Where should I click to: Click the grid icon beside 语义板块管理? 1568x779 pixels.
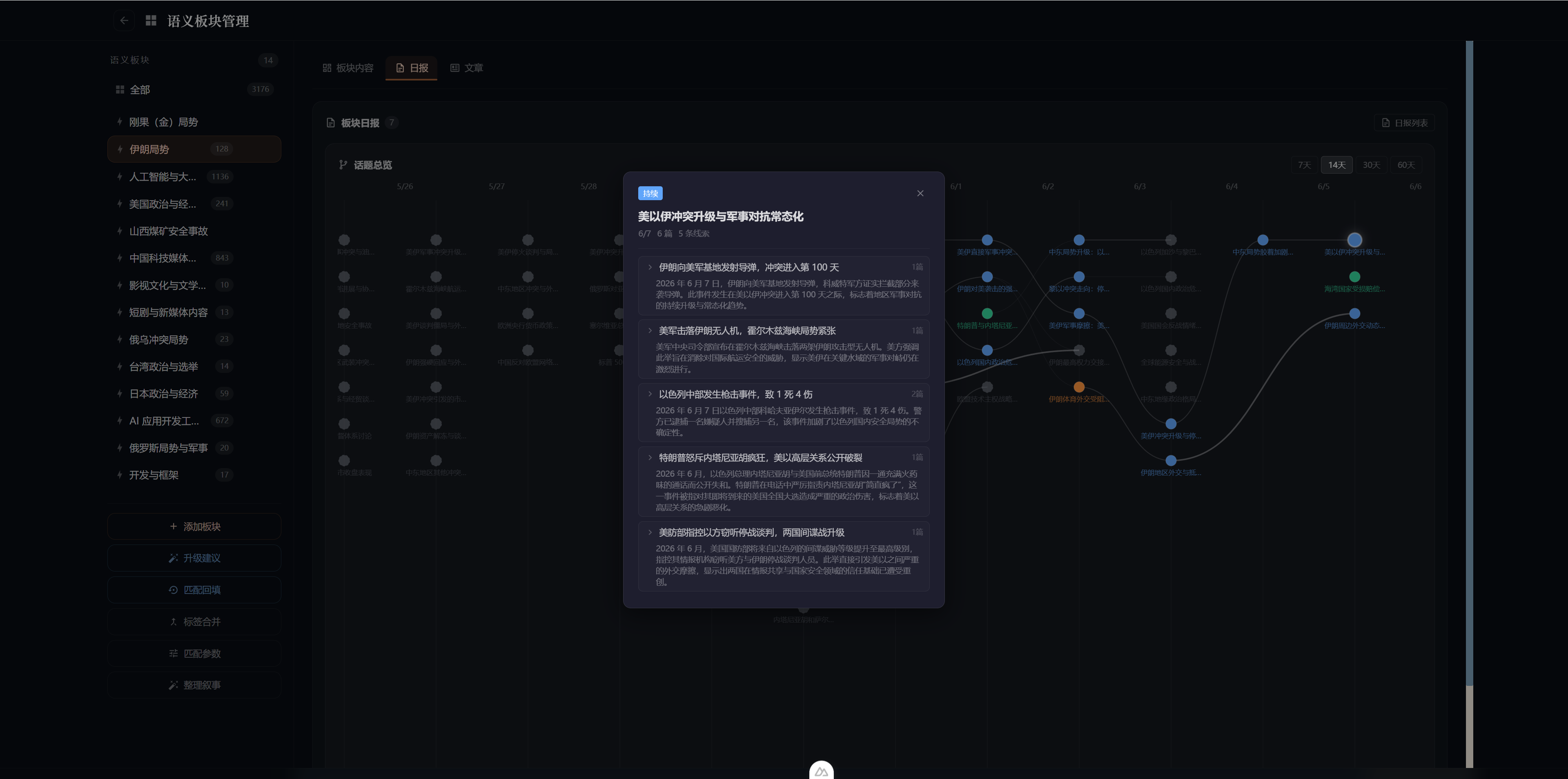[151, 21]
